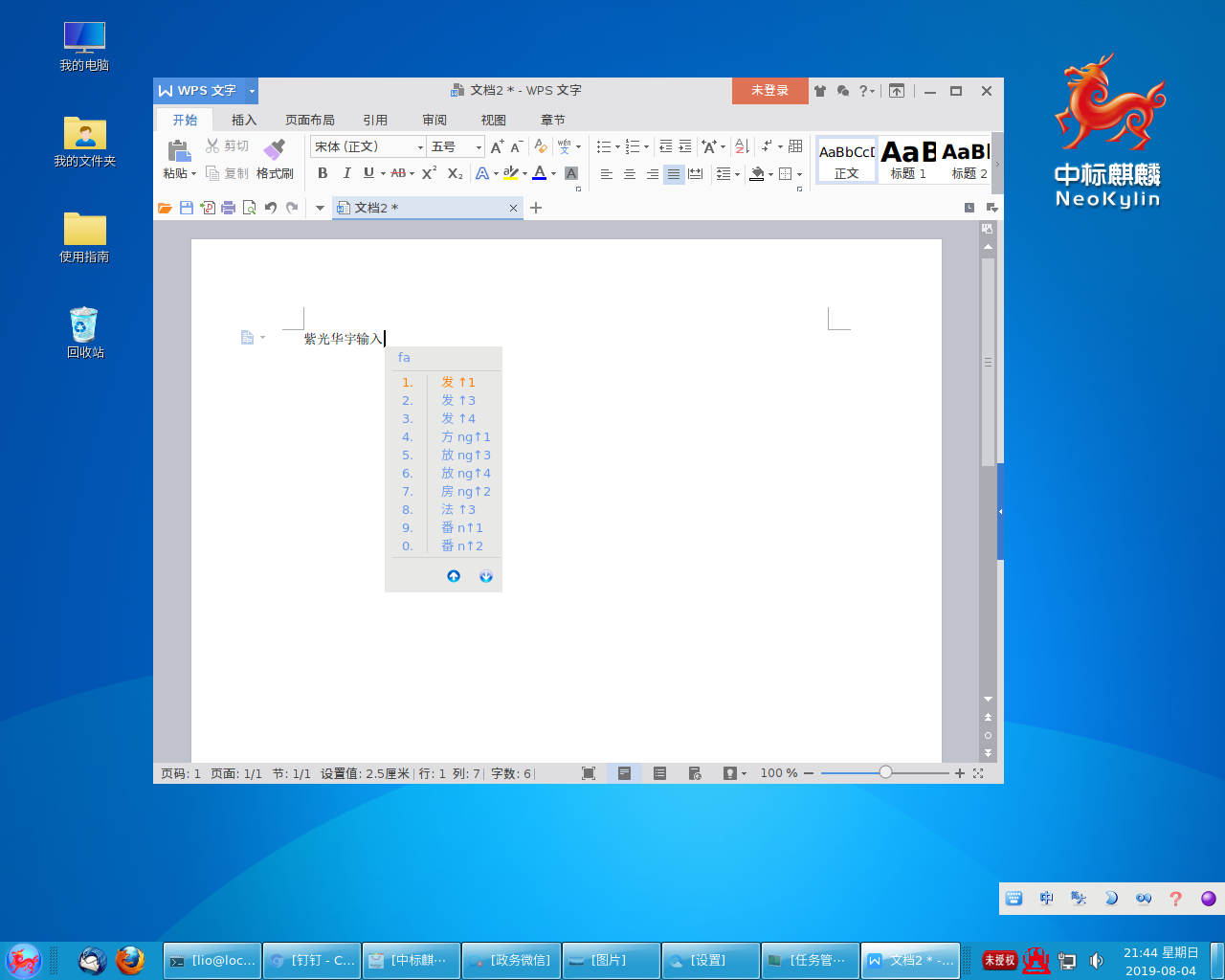Click the zoom slider handle

click(885, 772)
